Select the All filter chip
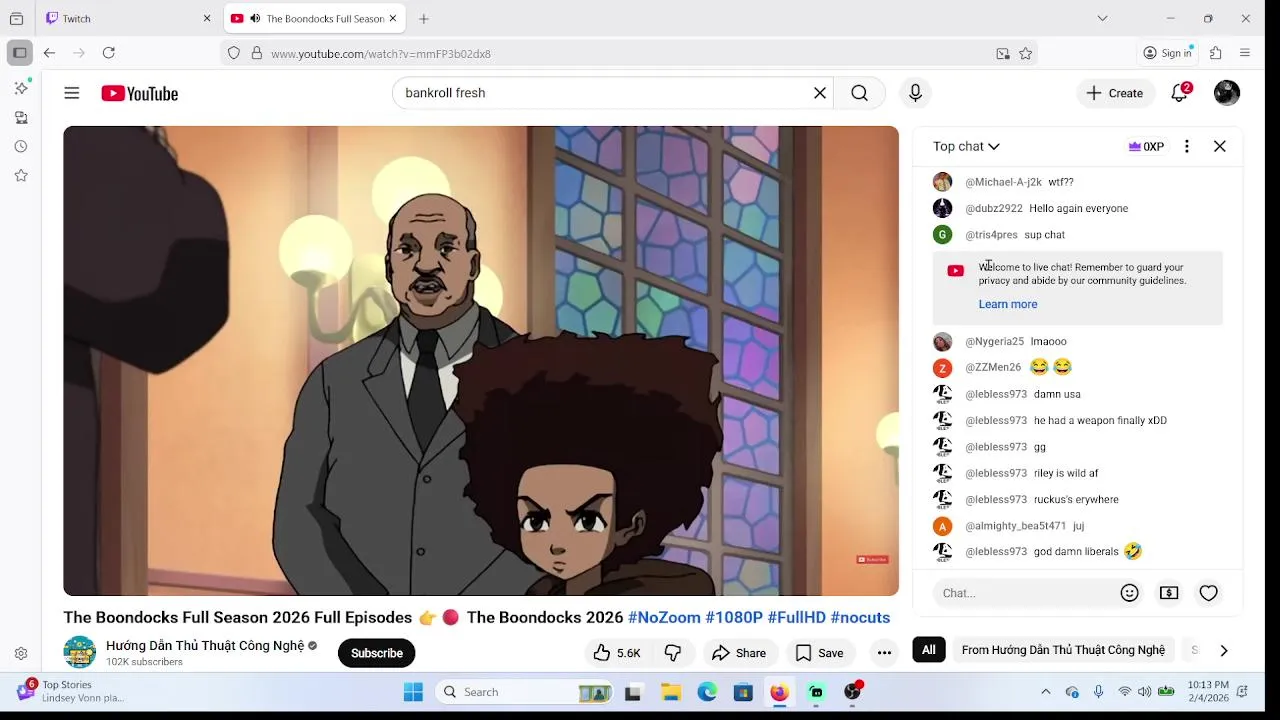 (x=929, y=650)
